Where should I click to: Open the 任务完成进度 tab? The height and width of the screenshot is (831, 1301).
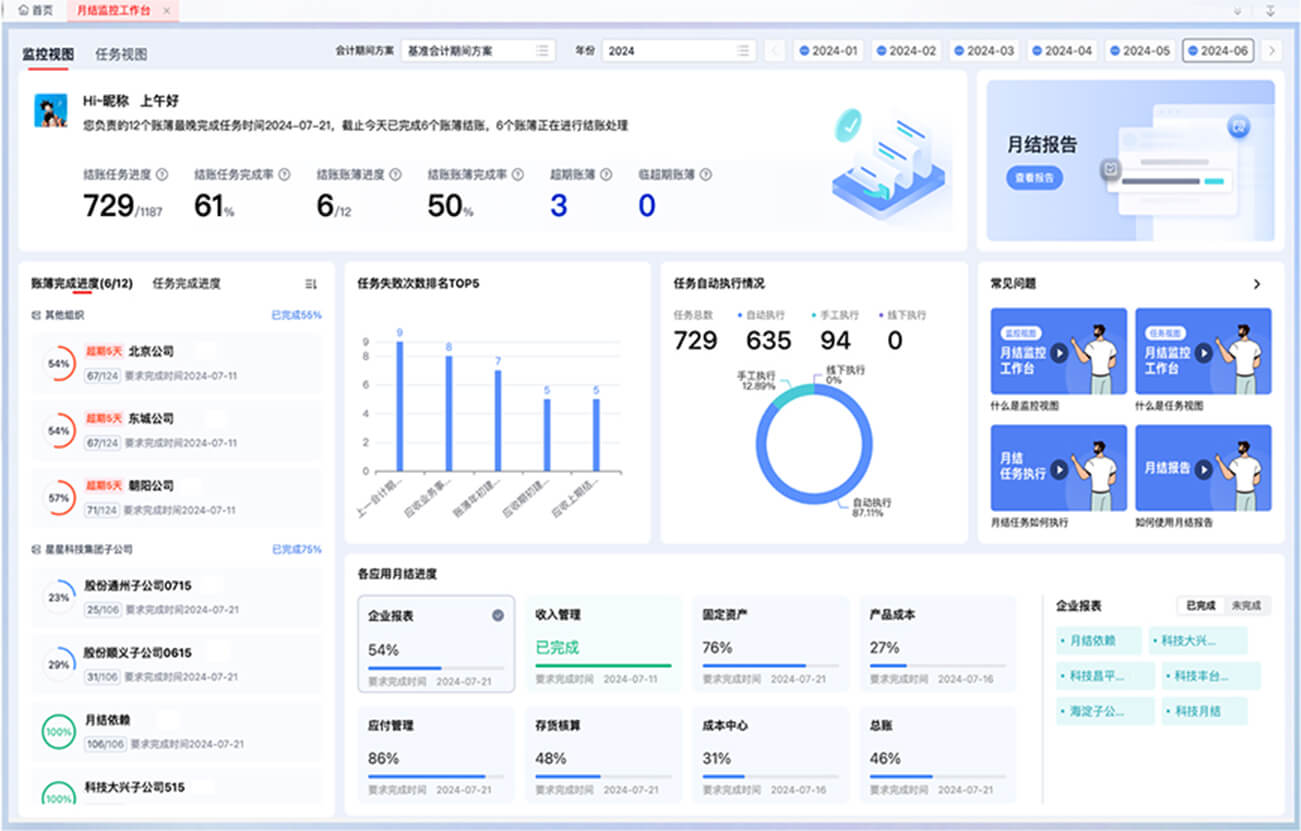click(x=186, y=284)
